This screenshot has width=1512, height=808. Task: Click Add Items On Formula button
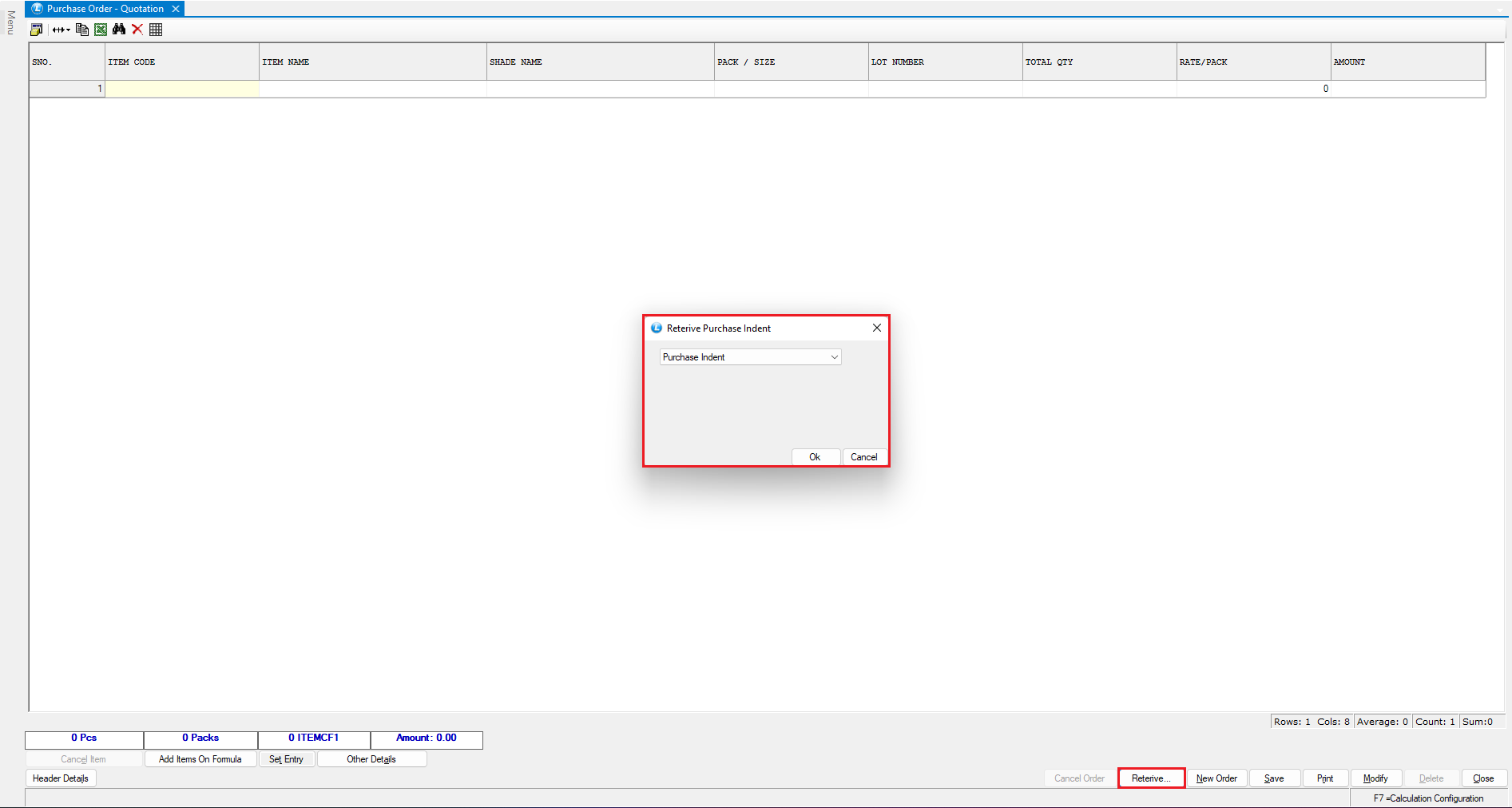(x=200, y=759)
